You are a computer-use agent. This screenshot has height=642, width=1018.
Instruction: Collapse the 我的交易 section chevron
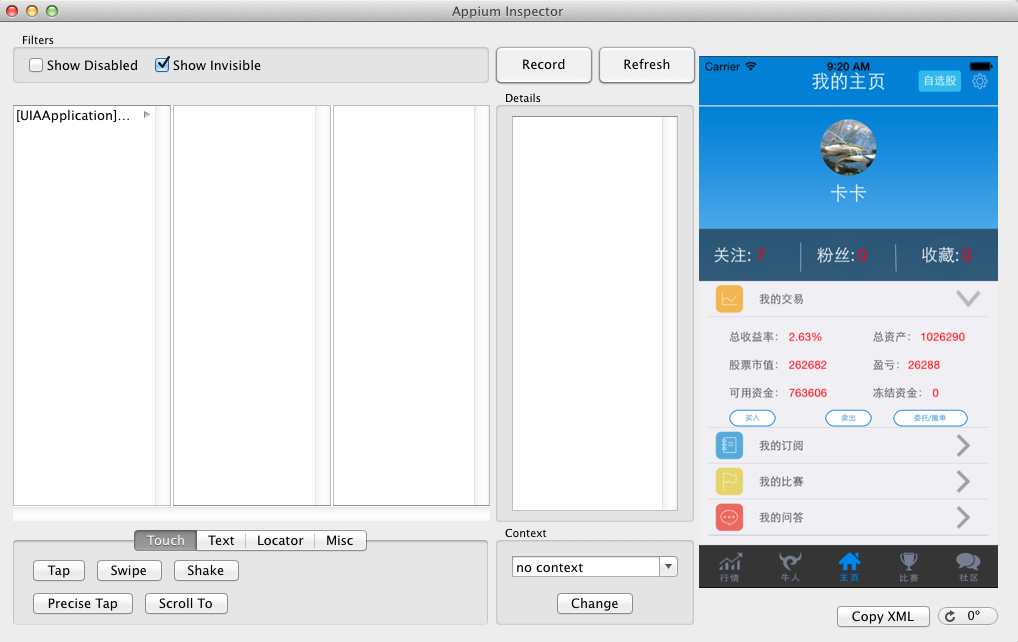(967, 298)
